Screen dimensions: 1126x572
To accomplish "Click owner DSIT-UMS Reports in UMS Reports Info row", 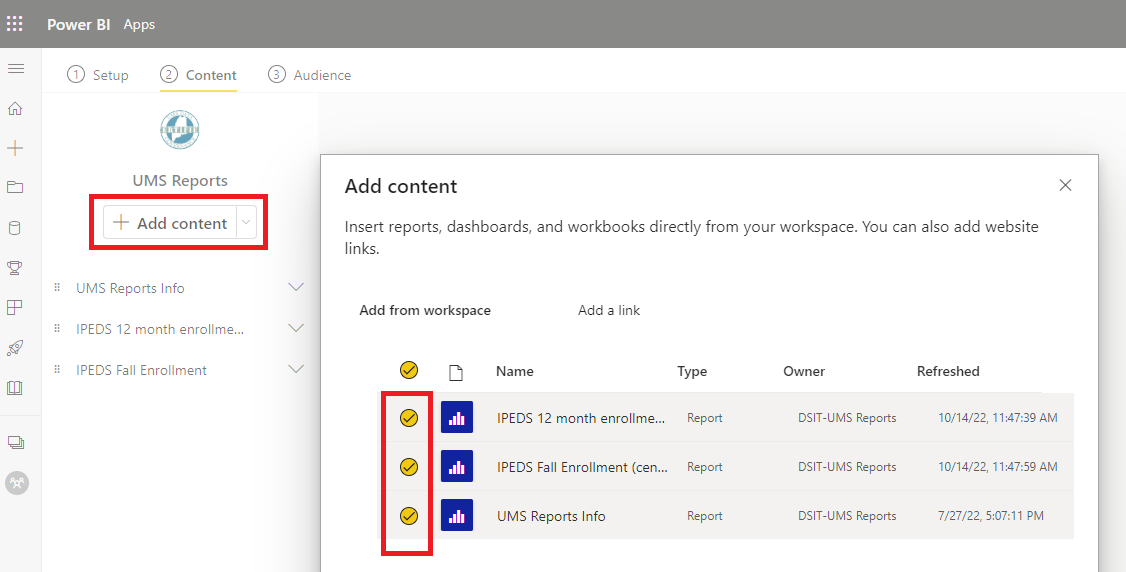I will click(847, 515).
